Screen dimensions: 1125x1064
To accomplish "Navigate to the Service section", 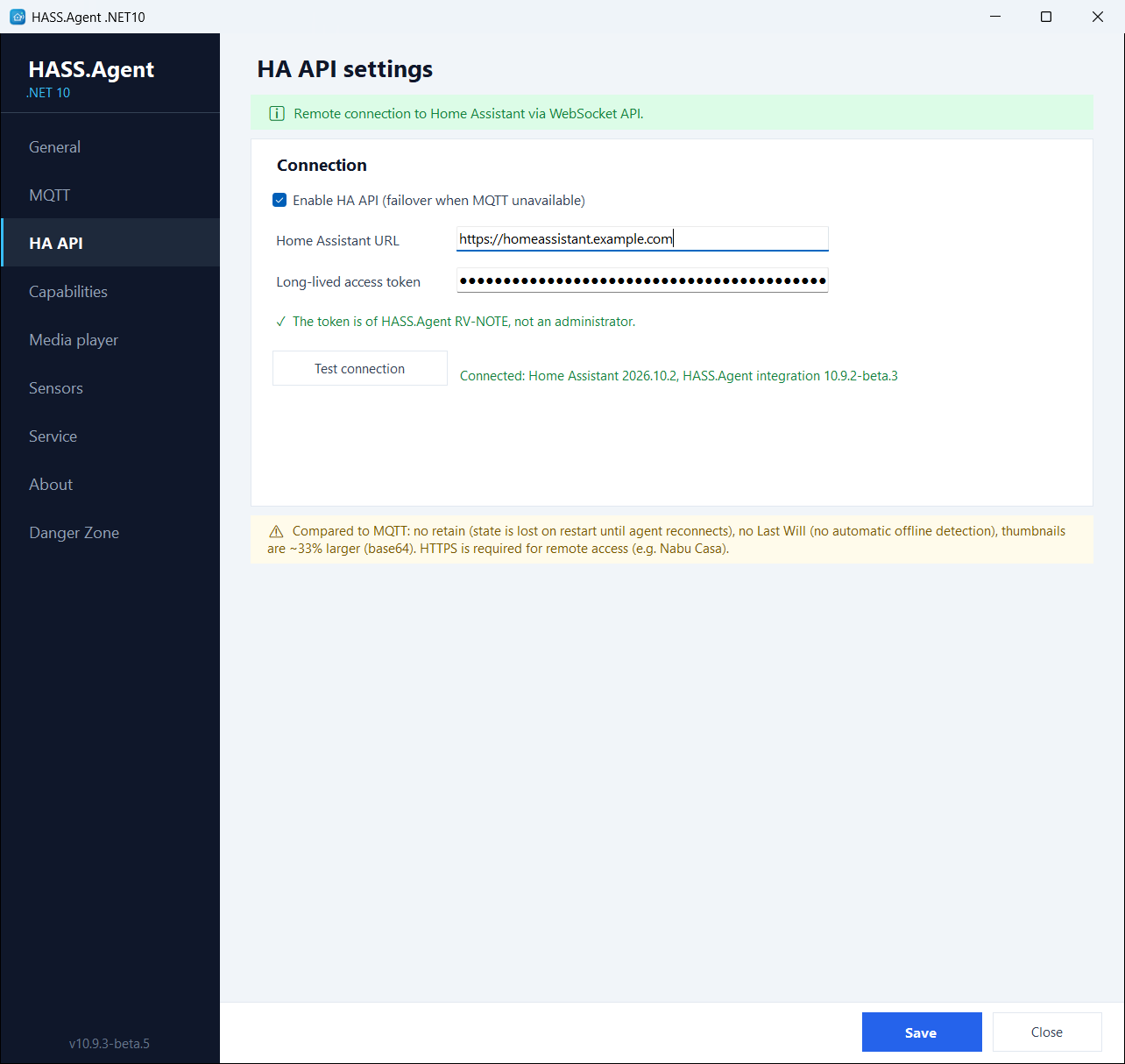I will [x=110, y=436].
